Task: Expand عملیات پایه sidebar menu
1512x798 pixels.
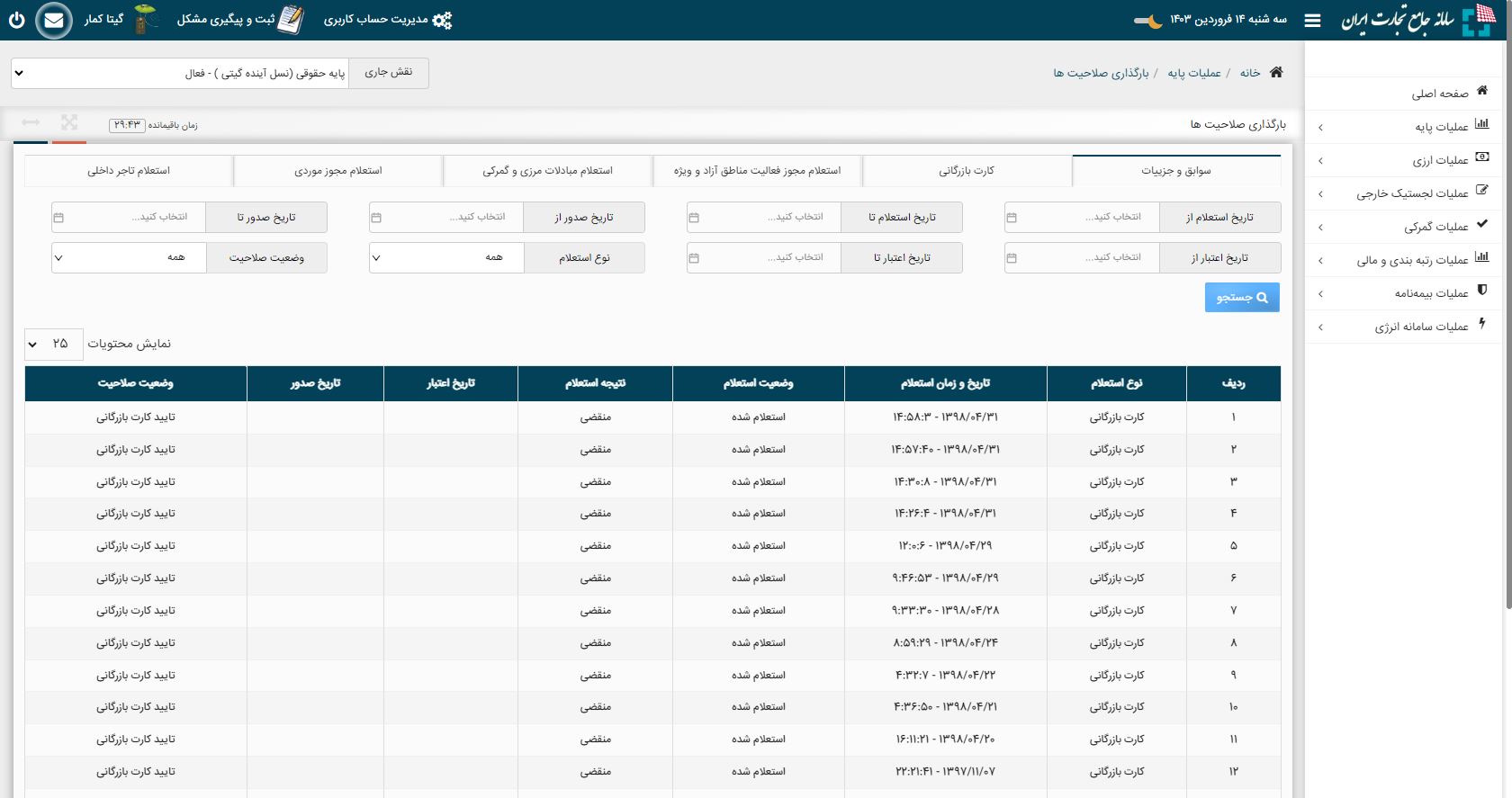Action: [1404, 127]
